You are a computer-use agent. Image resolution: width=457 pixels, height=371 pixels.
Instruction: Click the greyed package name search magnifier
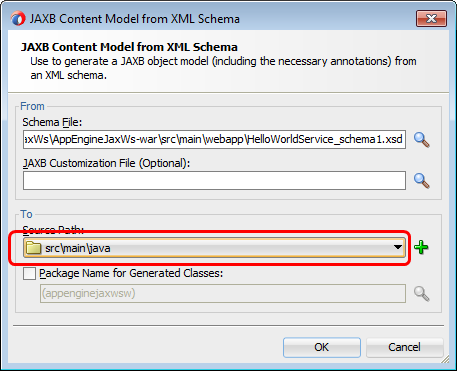click(421, 294)
